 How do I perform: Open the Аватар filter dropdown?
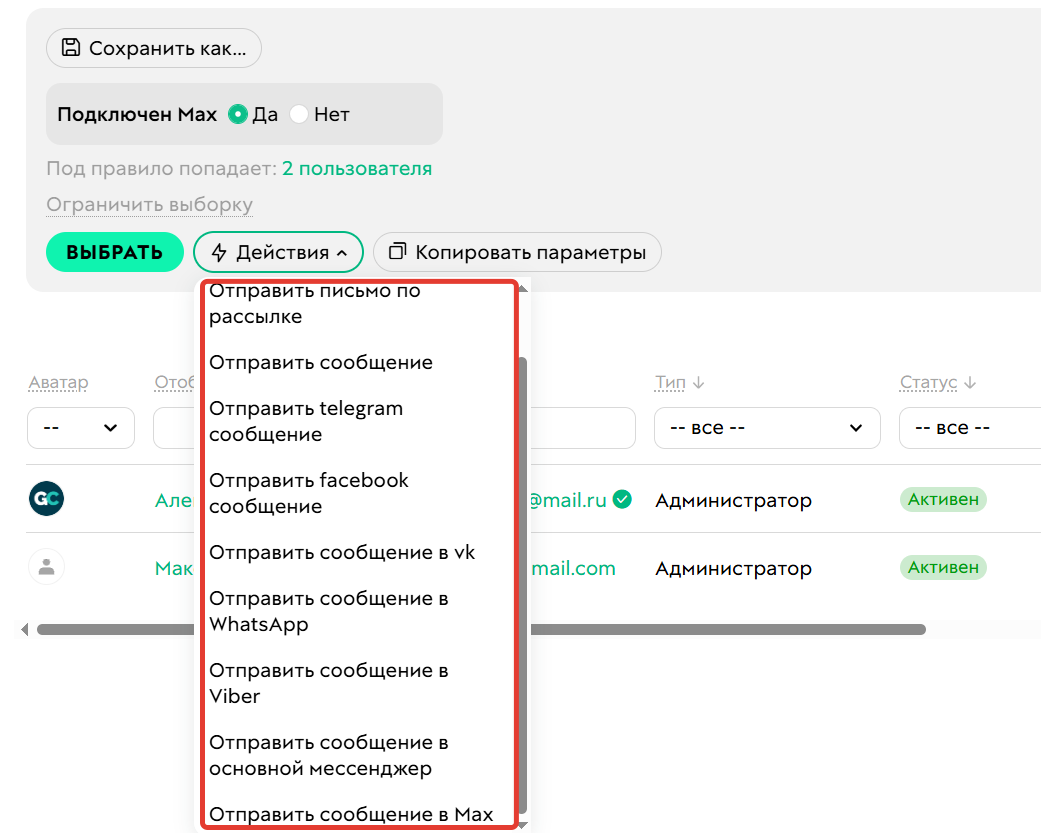tap(80, 428)
